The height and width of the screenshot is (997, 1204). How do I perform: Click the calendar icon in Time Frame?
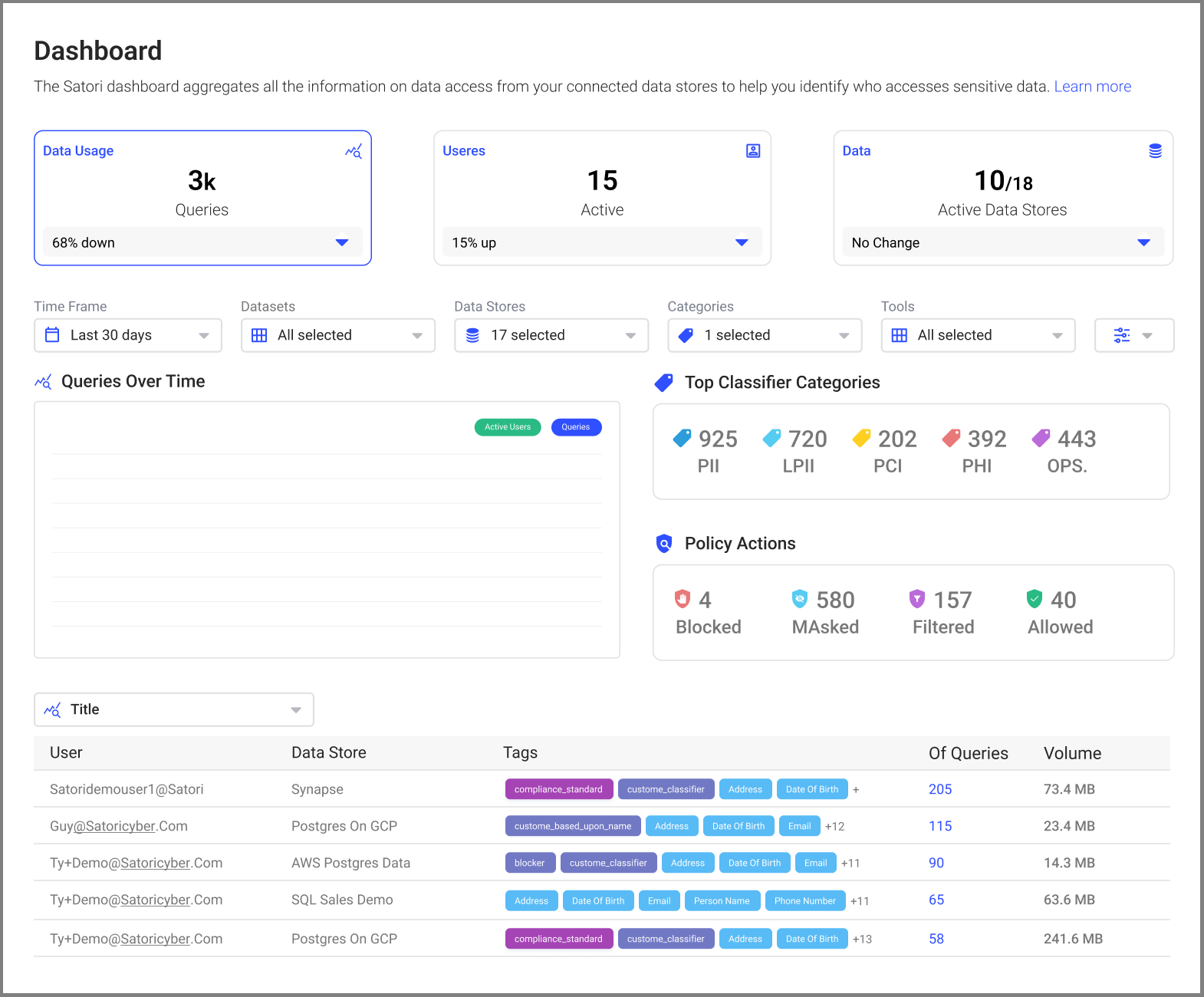pyautogui.click(x=52, y=335)
